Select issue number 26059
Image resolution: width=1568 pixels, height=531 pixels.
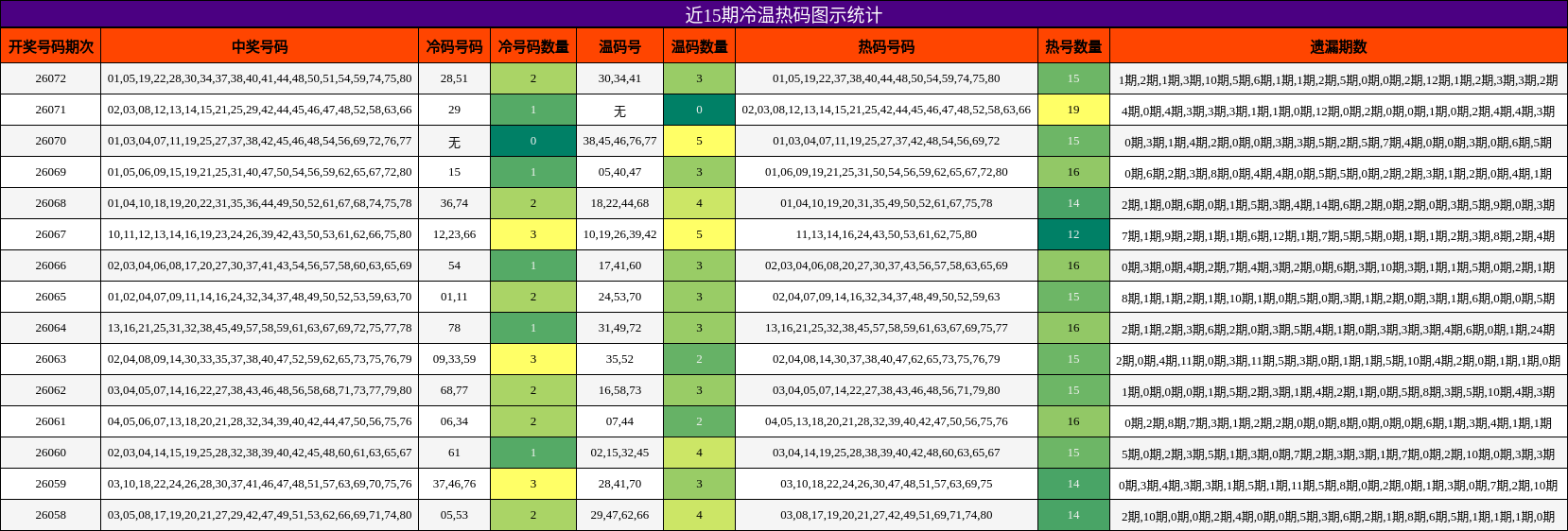51,484
